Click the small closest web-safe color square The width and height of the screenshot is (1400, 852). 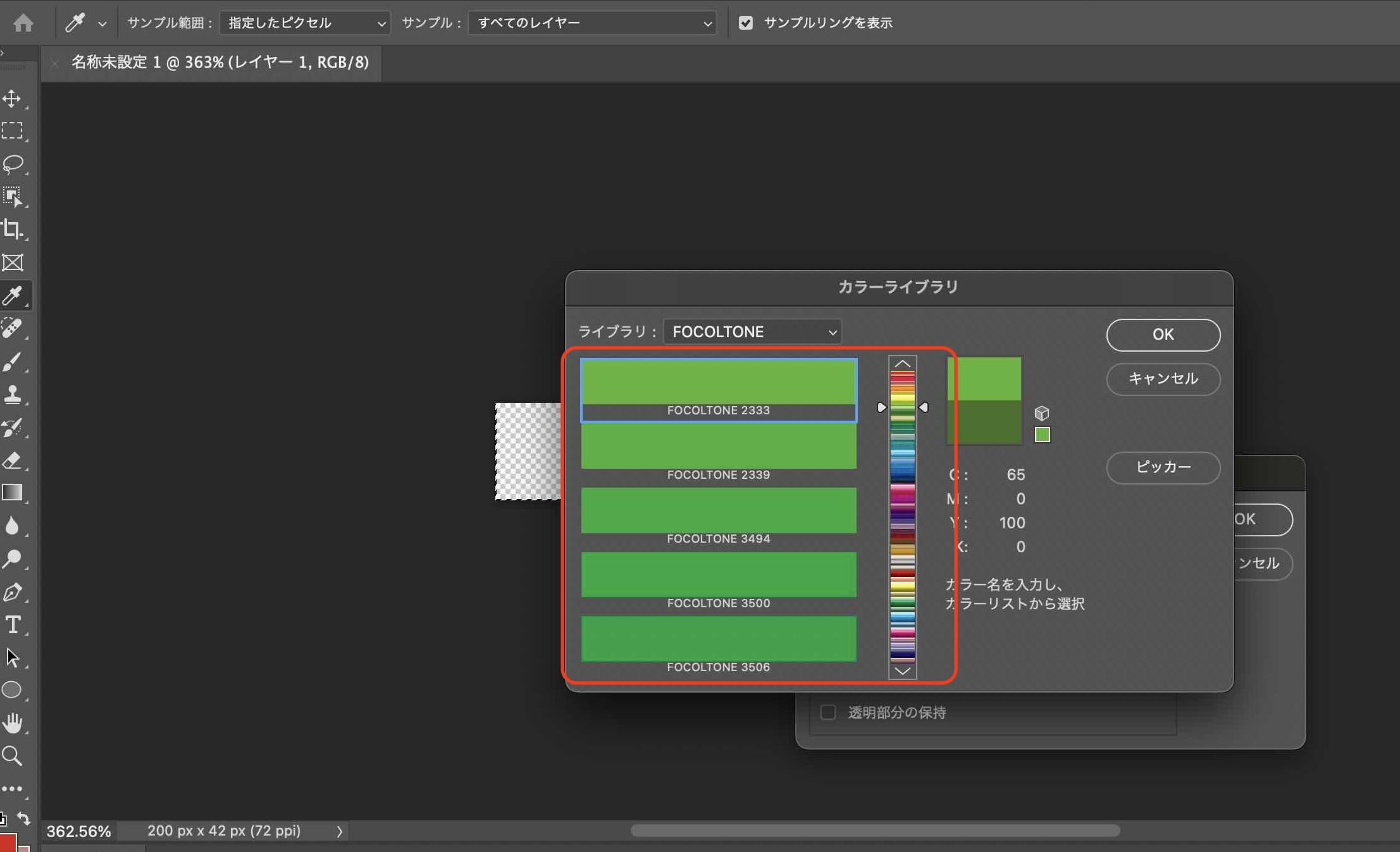point(1042,435)
